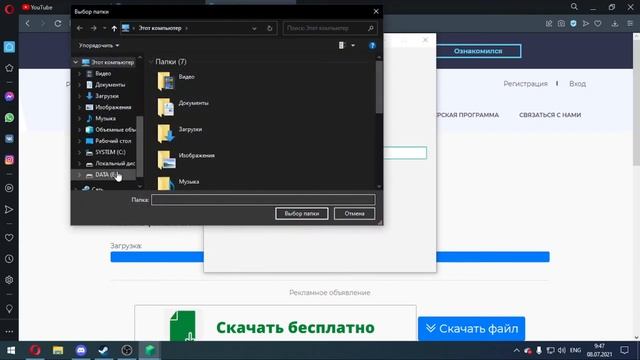Click Opera snapshot camera icon

coord(561,24)
